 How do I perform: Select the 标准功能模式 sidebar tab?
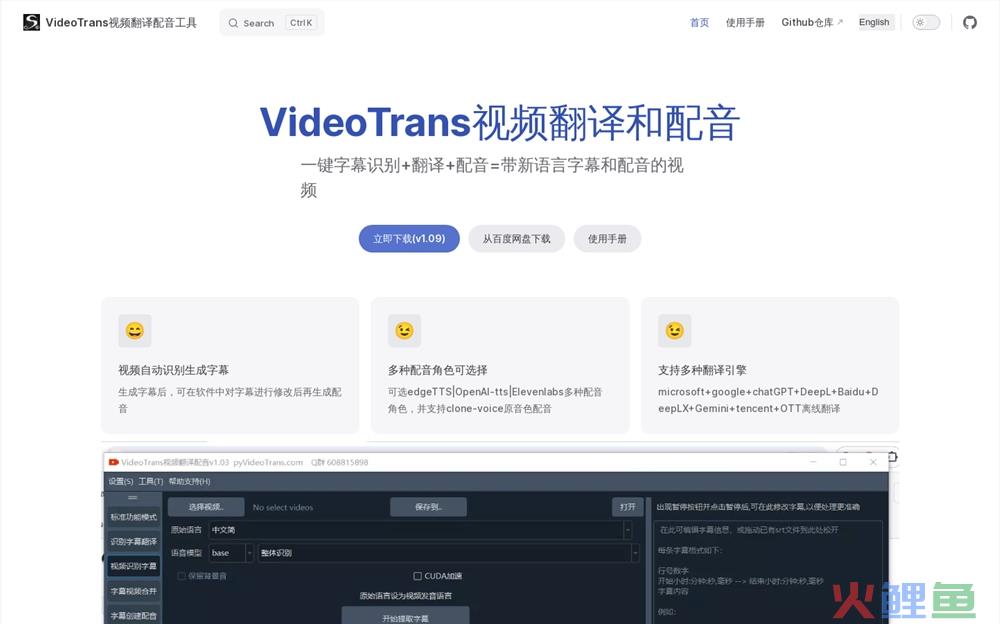tap(133, 517)
